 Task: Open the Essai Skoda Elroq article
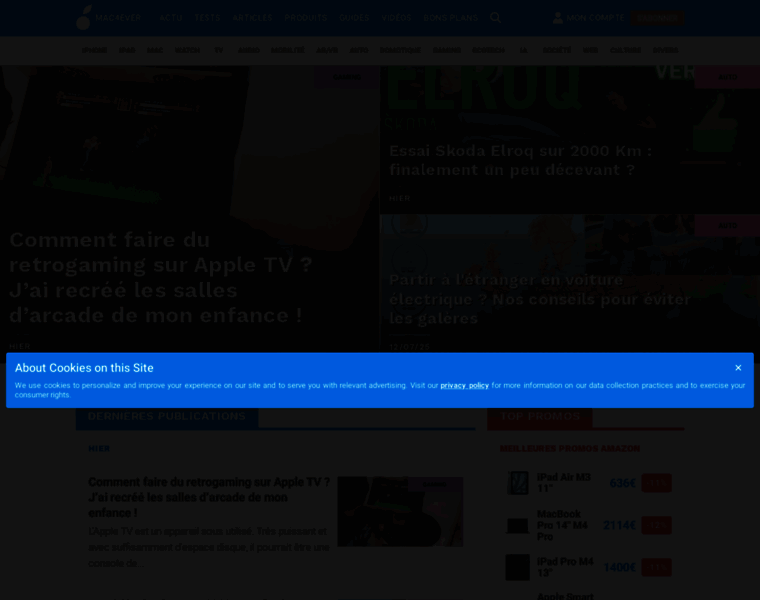[521, 160]
